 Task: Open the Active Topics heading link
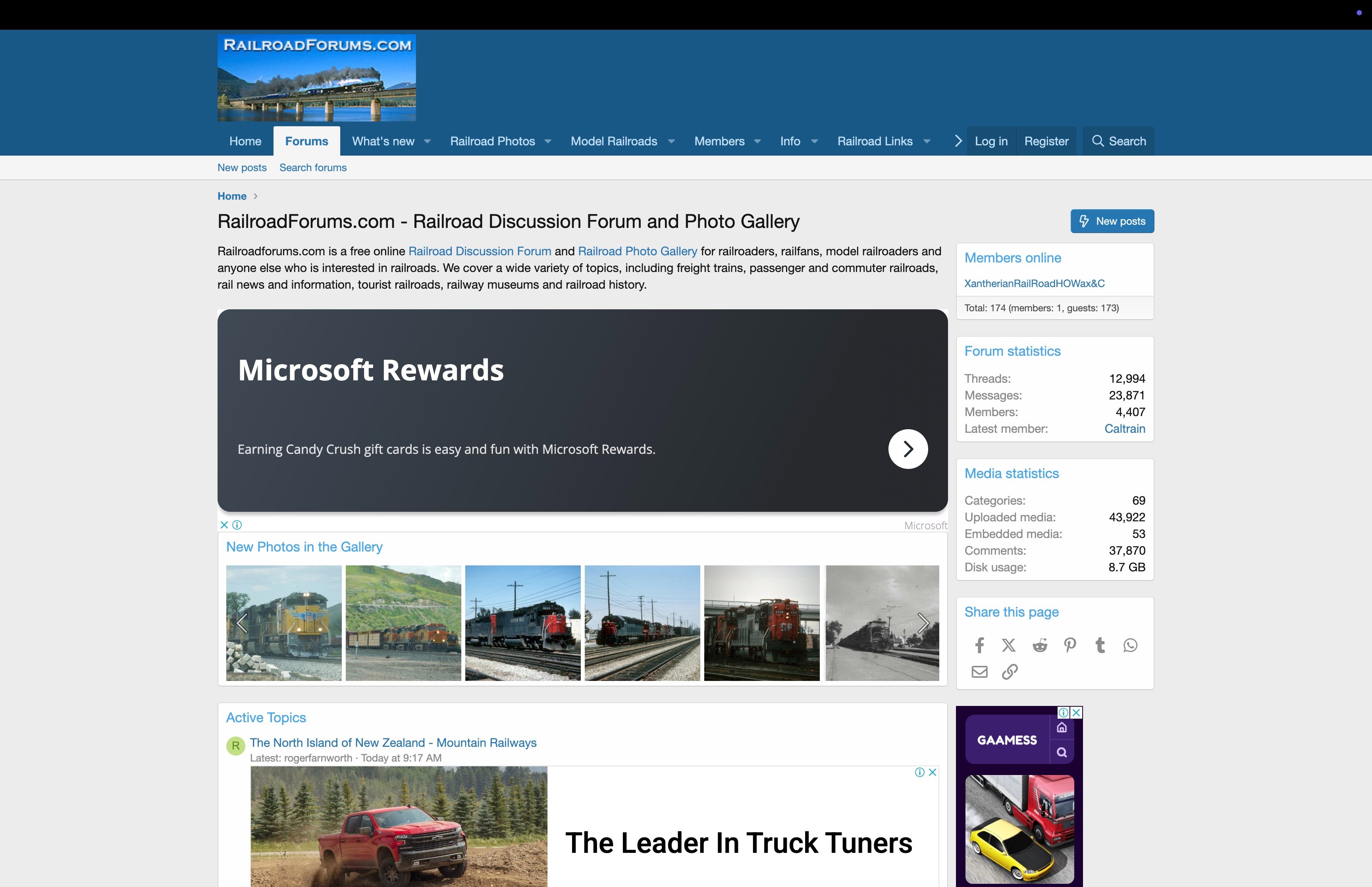point(266,718)
